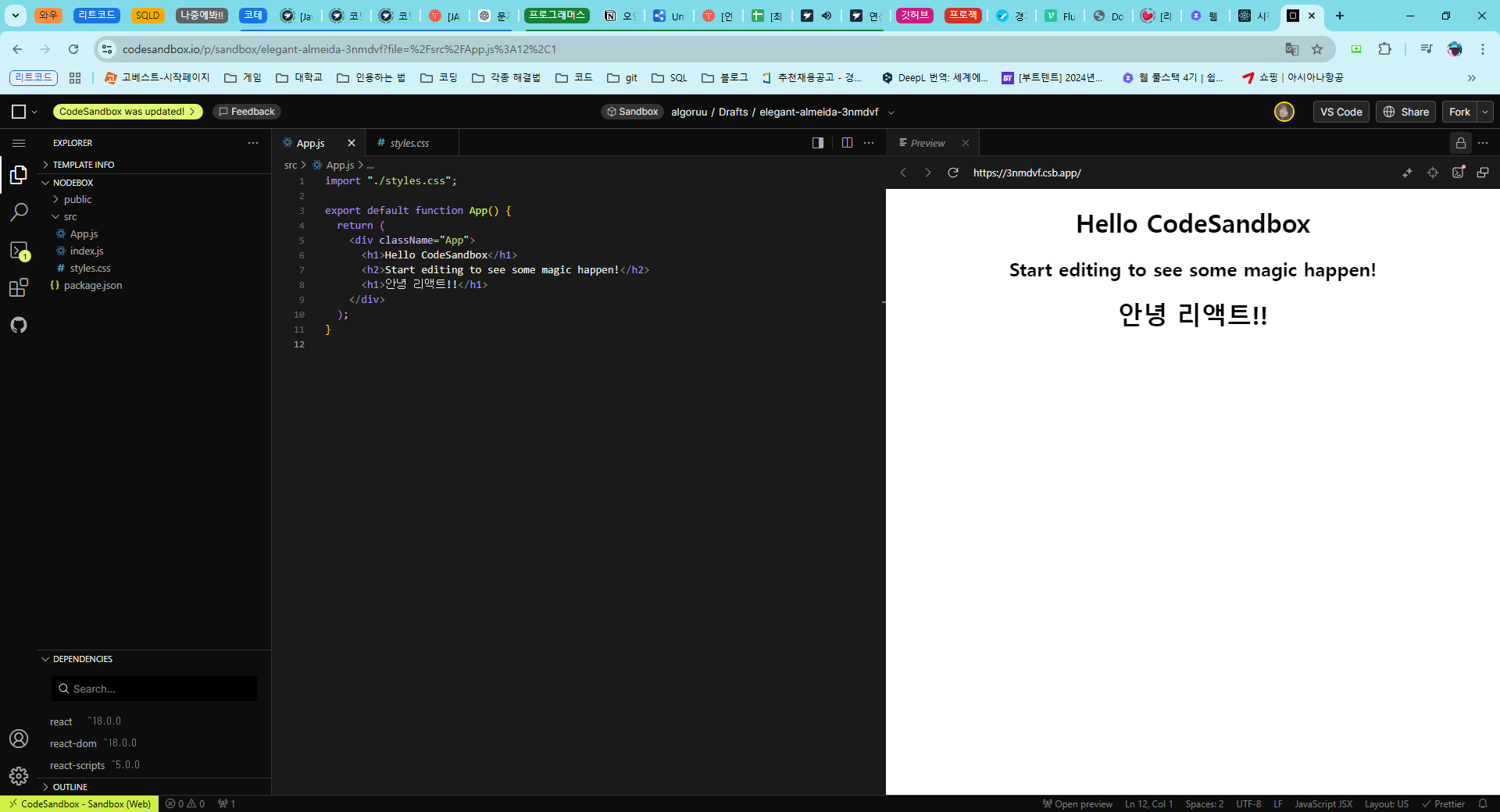The image size is (1500, 812).
Task: Open the hamburger menu above activity bar
Action: 19,143
